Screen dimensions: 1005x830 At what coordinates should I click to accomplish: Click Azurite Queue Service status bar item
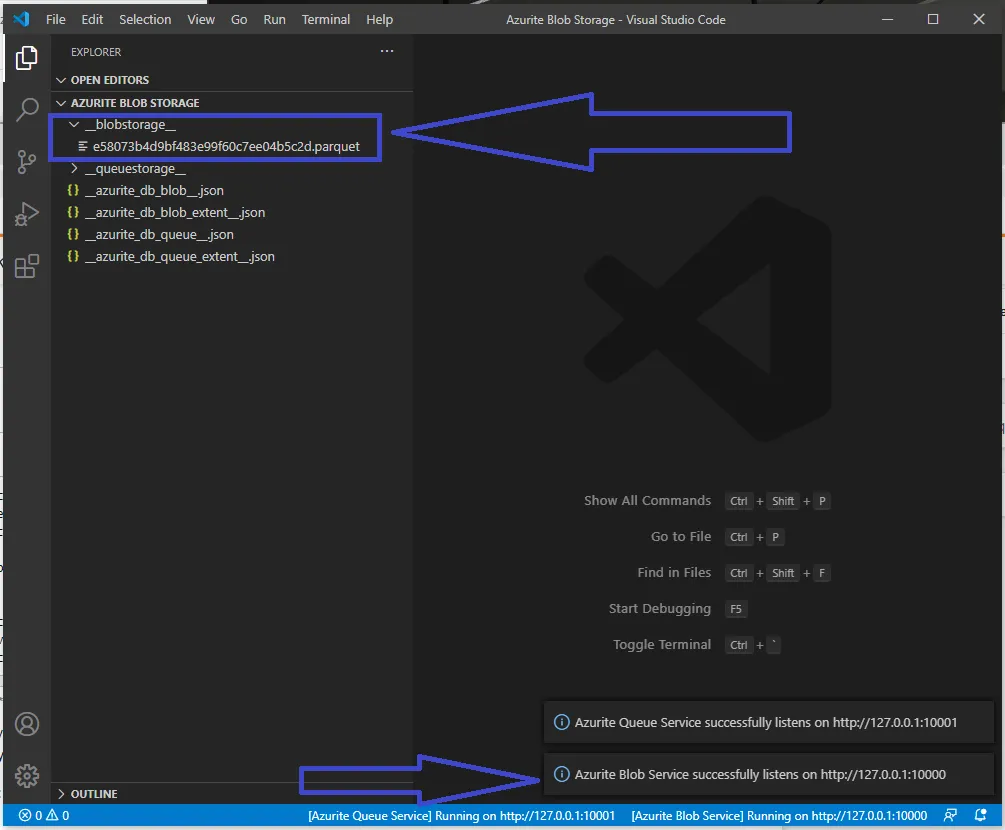click(461, 815)
